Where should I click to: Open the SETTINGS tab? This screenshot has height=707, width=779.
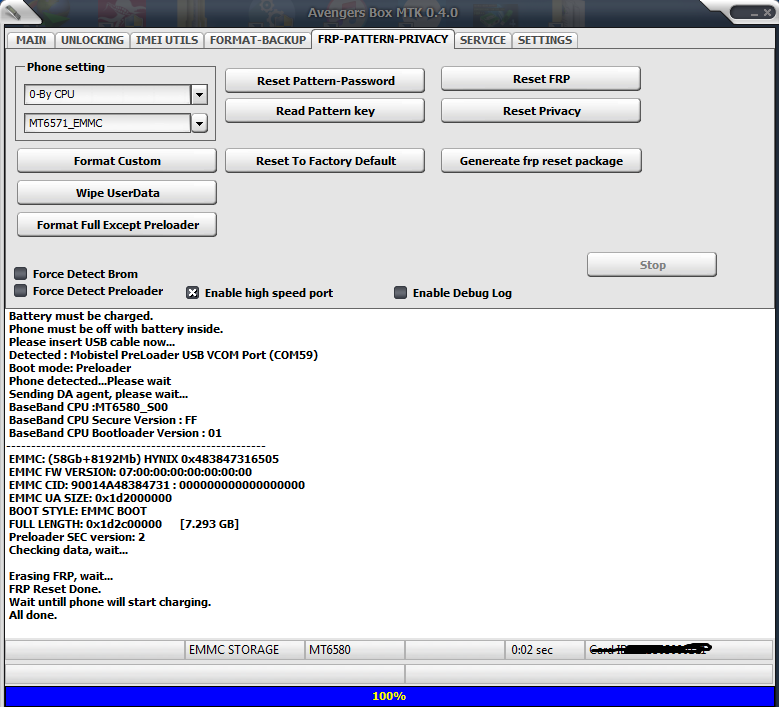545,40
